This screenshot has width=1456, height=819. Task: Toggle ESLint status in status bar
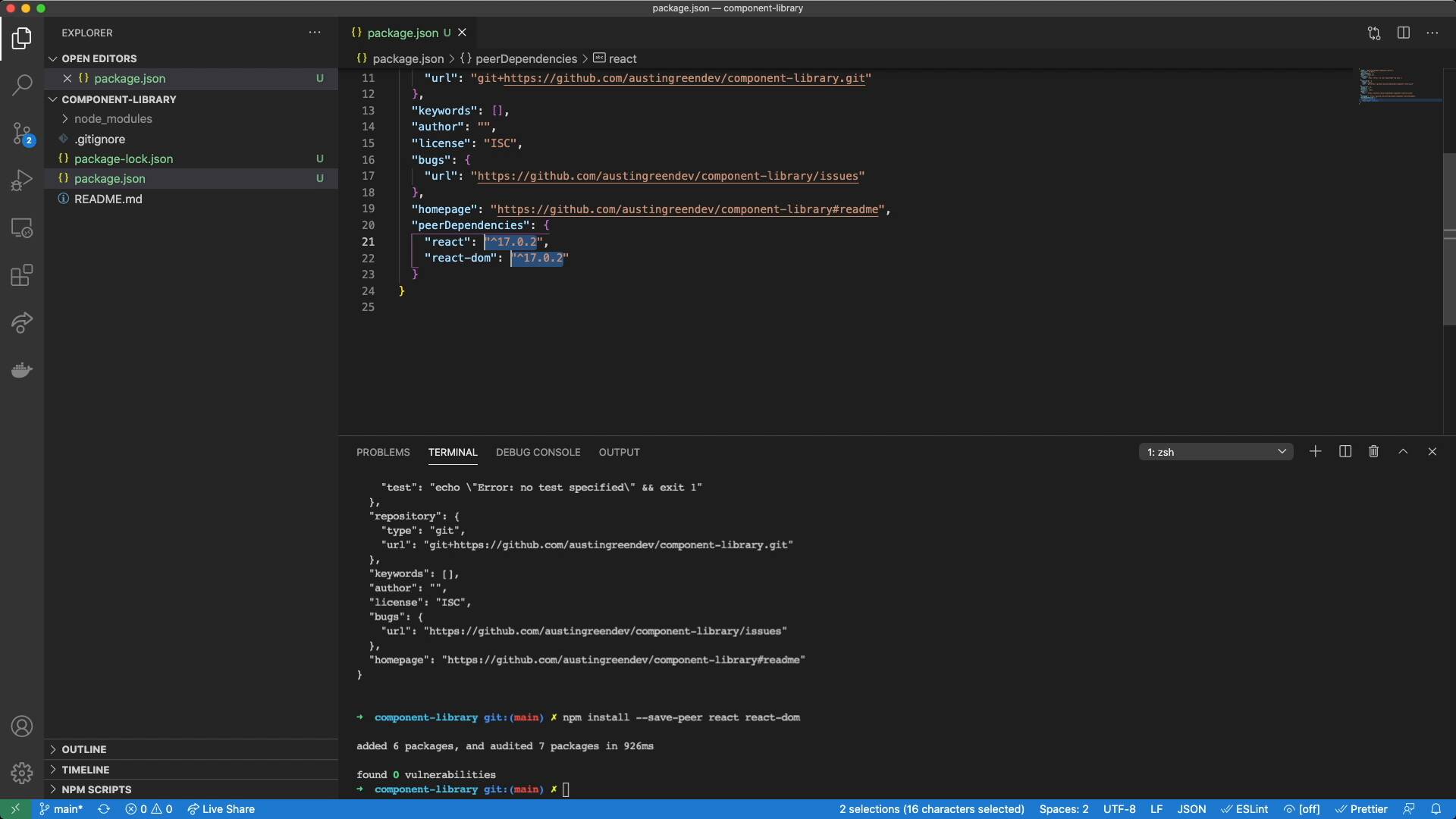1245,809
